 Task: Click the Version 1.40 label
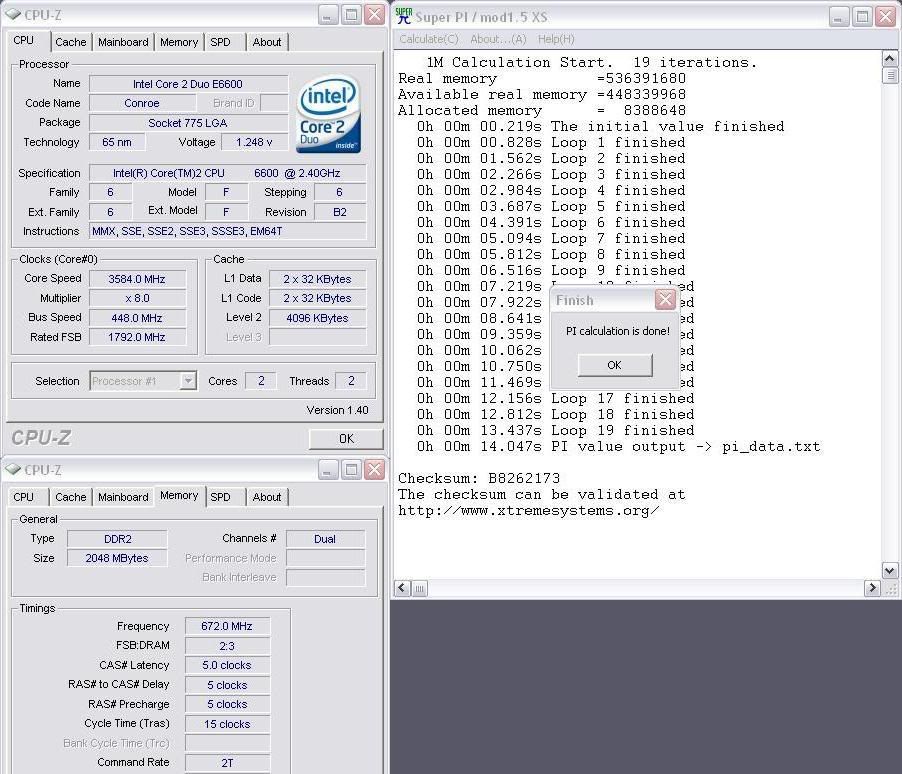click(337, 410)
